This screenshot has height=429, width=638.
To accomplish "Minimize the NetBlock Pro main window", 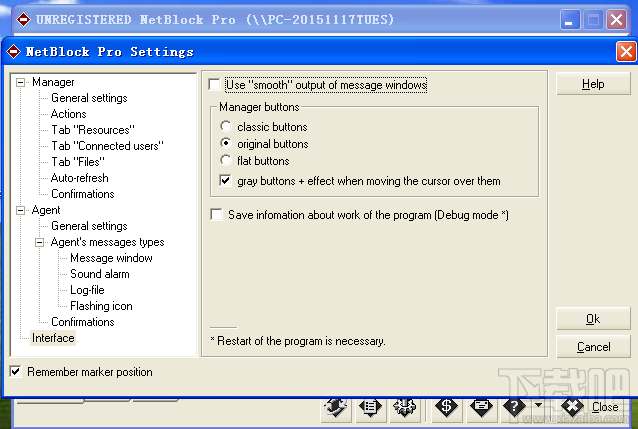I will pyautogui.click(x=570, y=20).
